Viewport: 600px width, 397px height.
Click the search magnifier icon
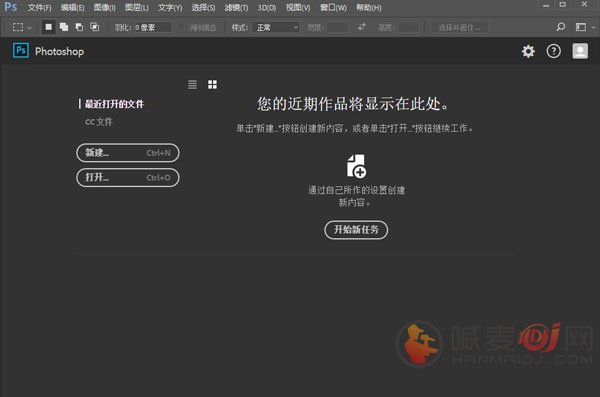561,27
